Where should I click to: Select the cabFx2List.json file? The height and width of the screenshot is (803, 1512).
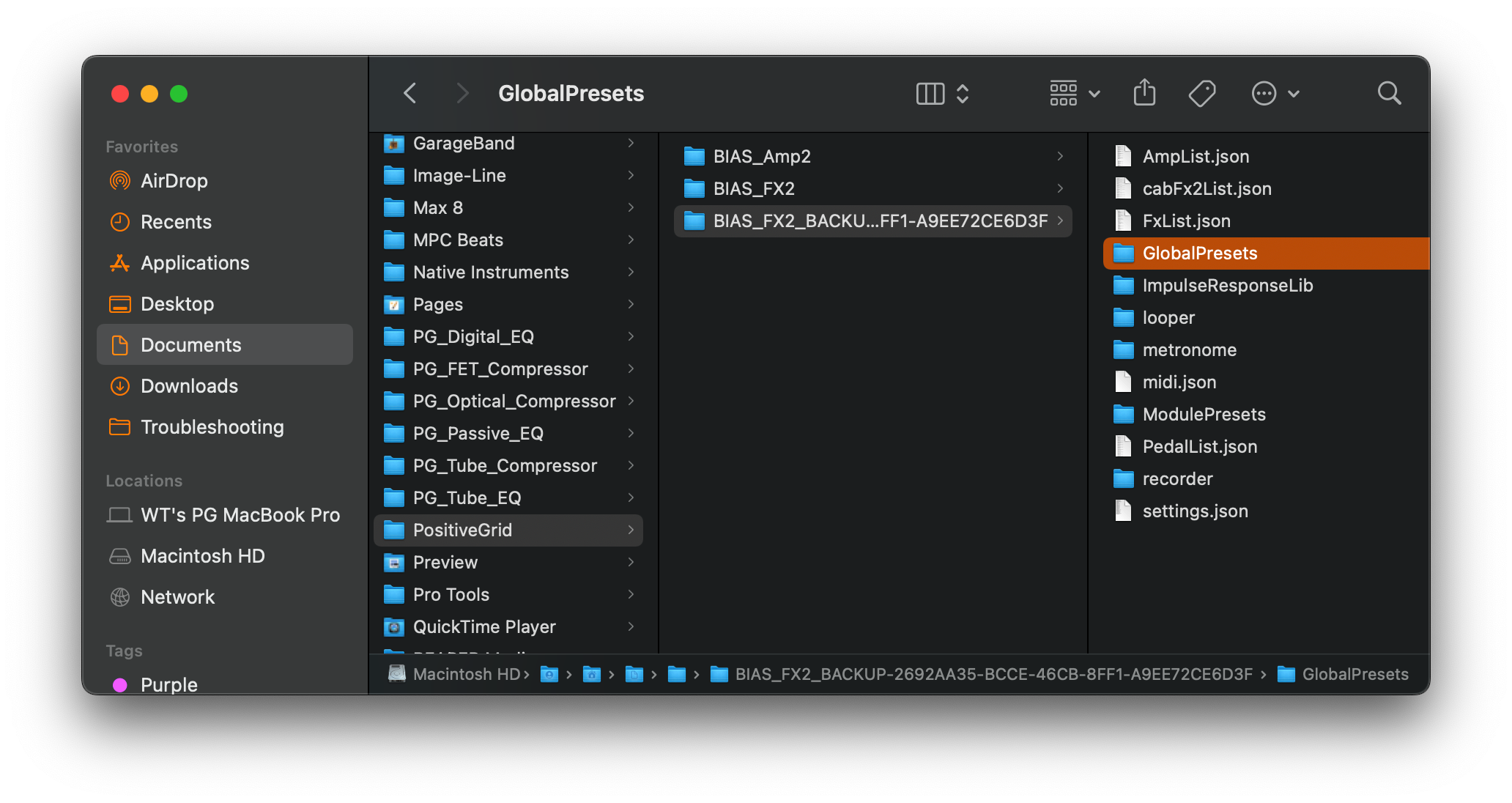coord(1266,188)
